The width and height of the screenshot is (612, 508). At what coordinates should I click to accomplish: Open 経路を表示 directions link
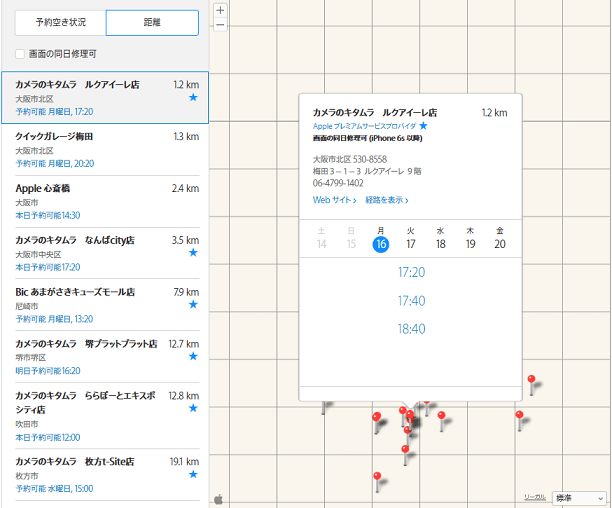pos(387,200)
